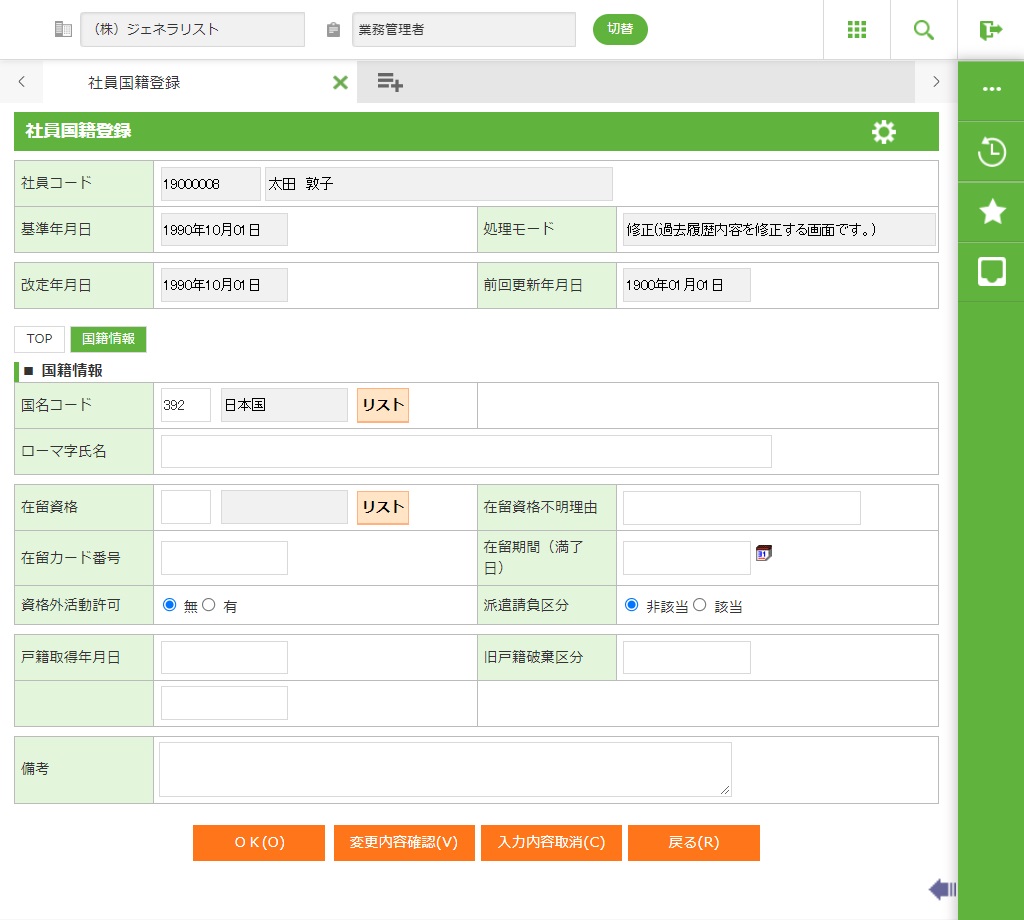The width and height of the screenshot is (1024, 920).
Task: Click the 変更内容確認(V) button
Action: (404, 842)
